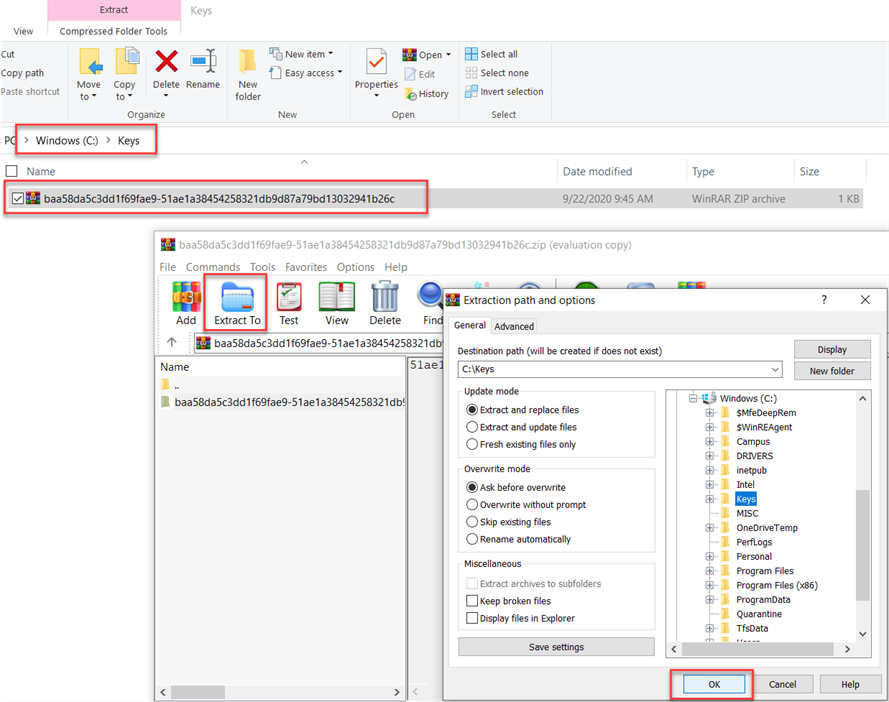The width and height of the screenshot is (889, 702).
Task: Click the Save settings button
Action: click(555, 647)
